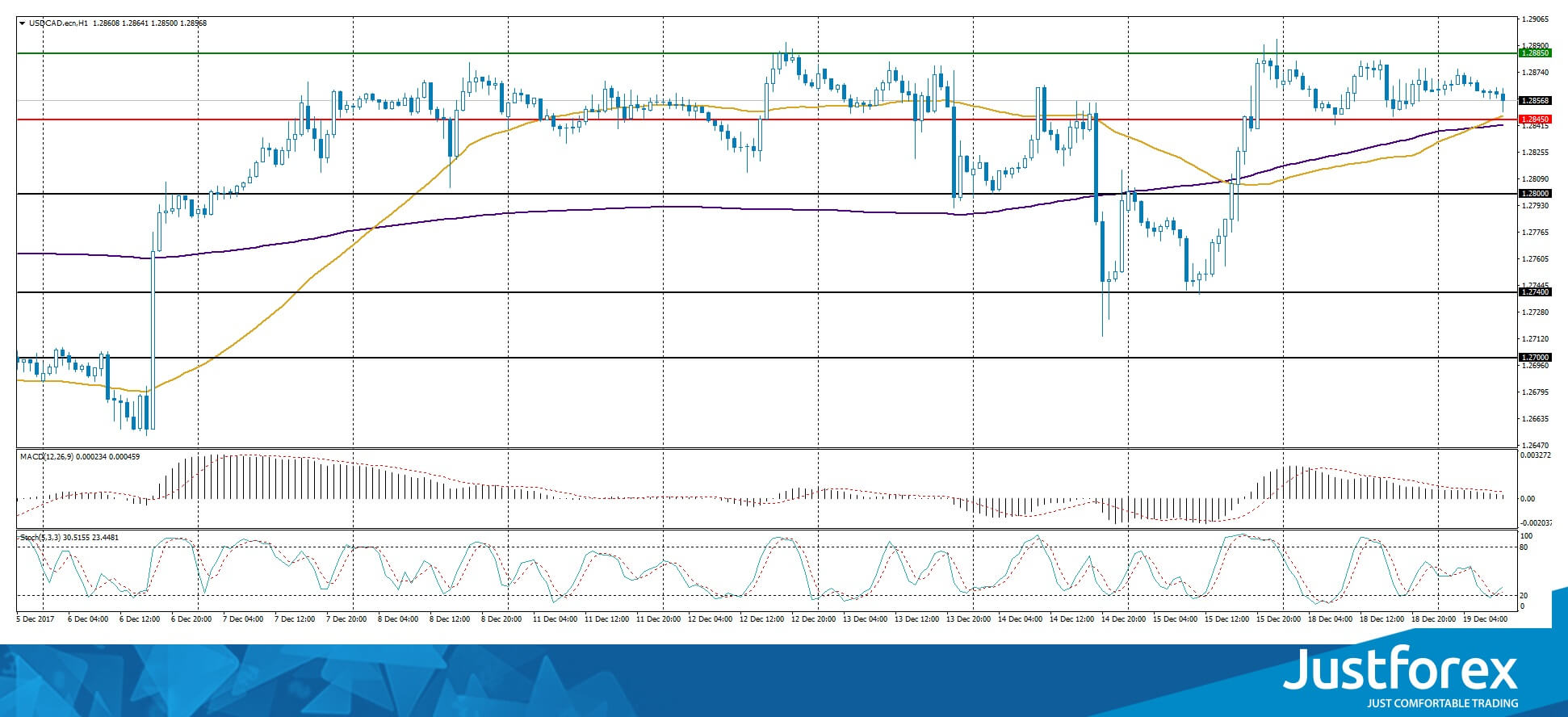Click the 7 Dec 04:00 time label
Viewport: 1568px width, 717px height.
(243, 619)
